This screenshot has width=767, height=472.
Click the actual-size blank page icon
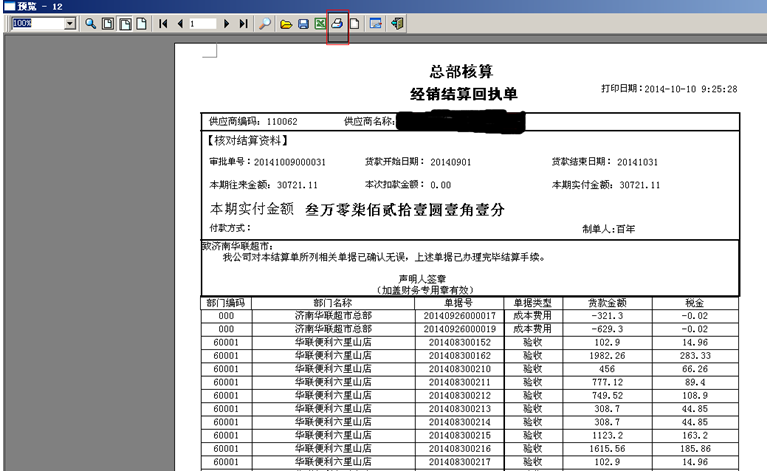[141, 23]
